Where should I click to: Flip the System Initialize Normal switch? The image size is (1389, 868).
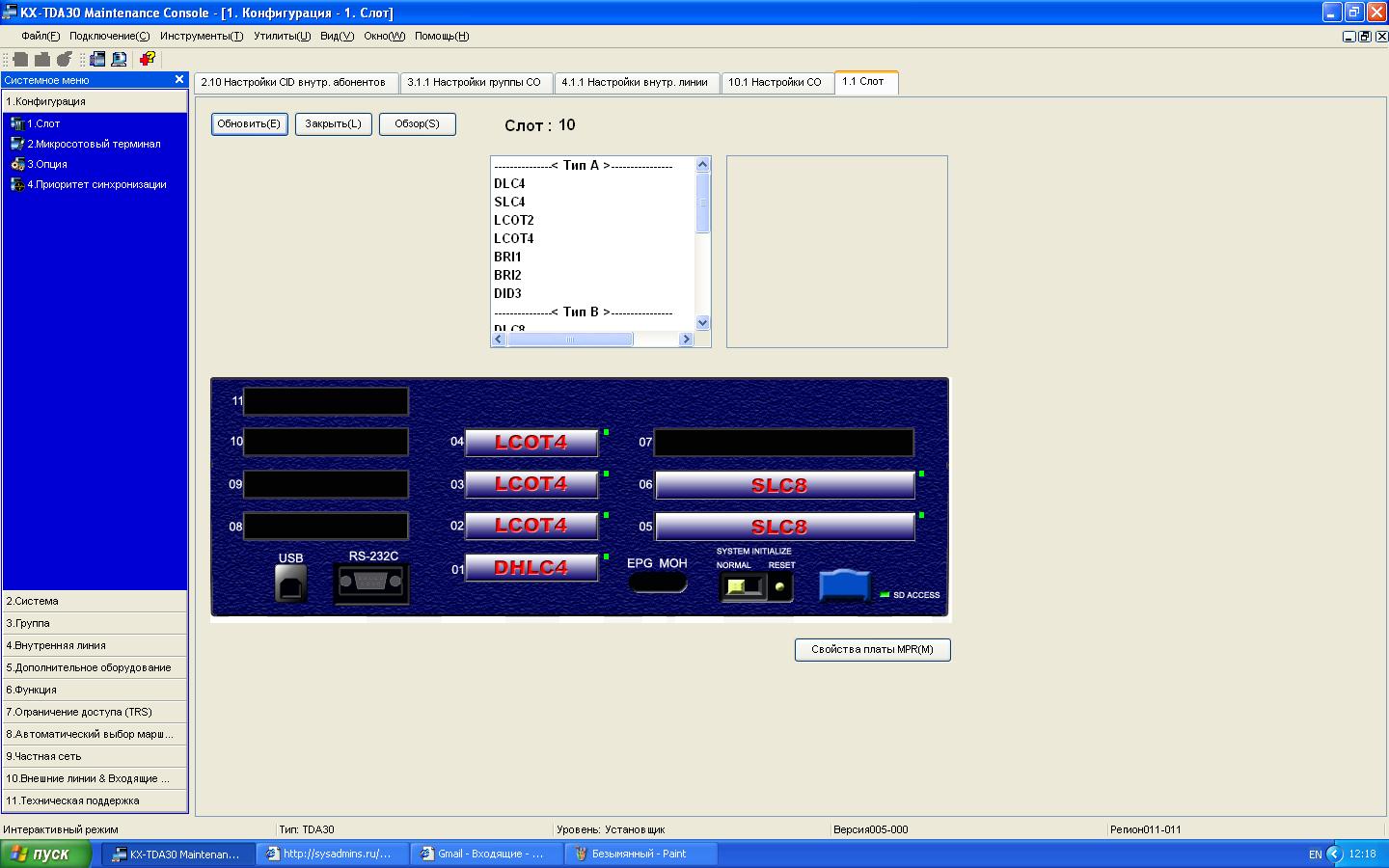[742, 586]
